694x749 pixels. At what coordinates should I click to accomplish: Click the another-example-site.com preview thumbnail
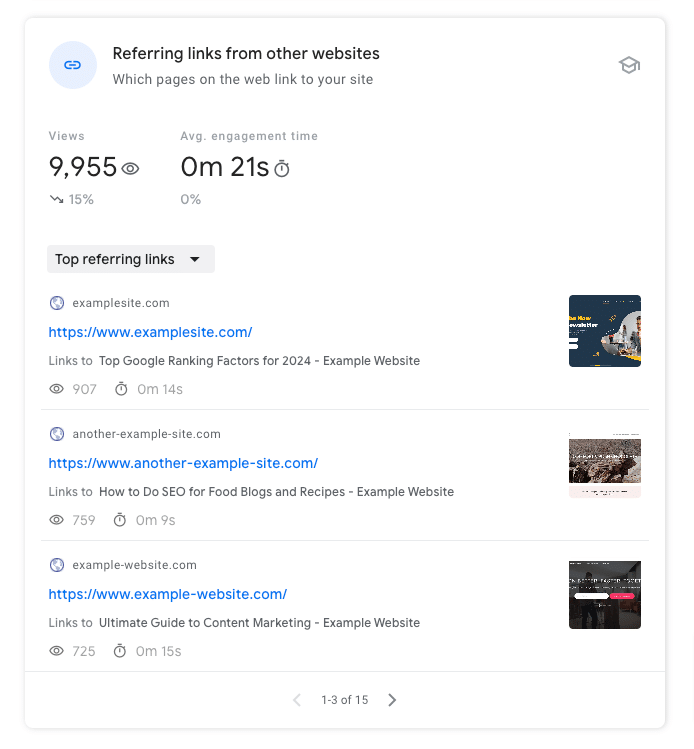point(605,465)
